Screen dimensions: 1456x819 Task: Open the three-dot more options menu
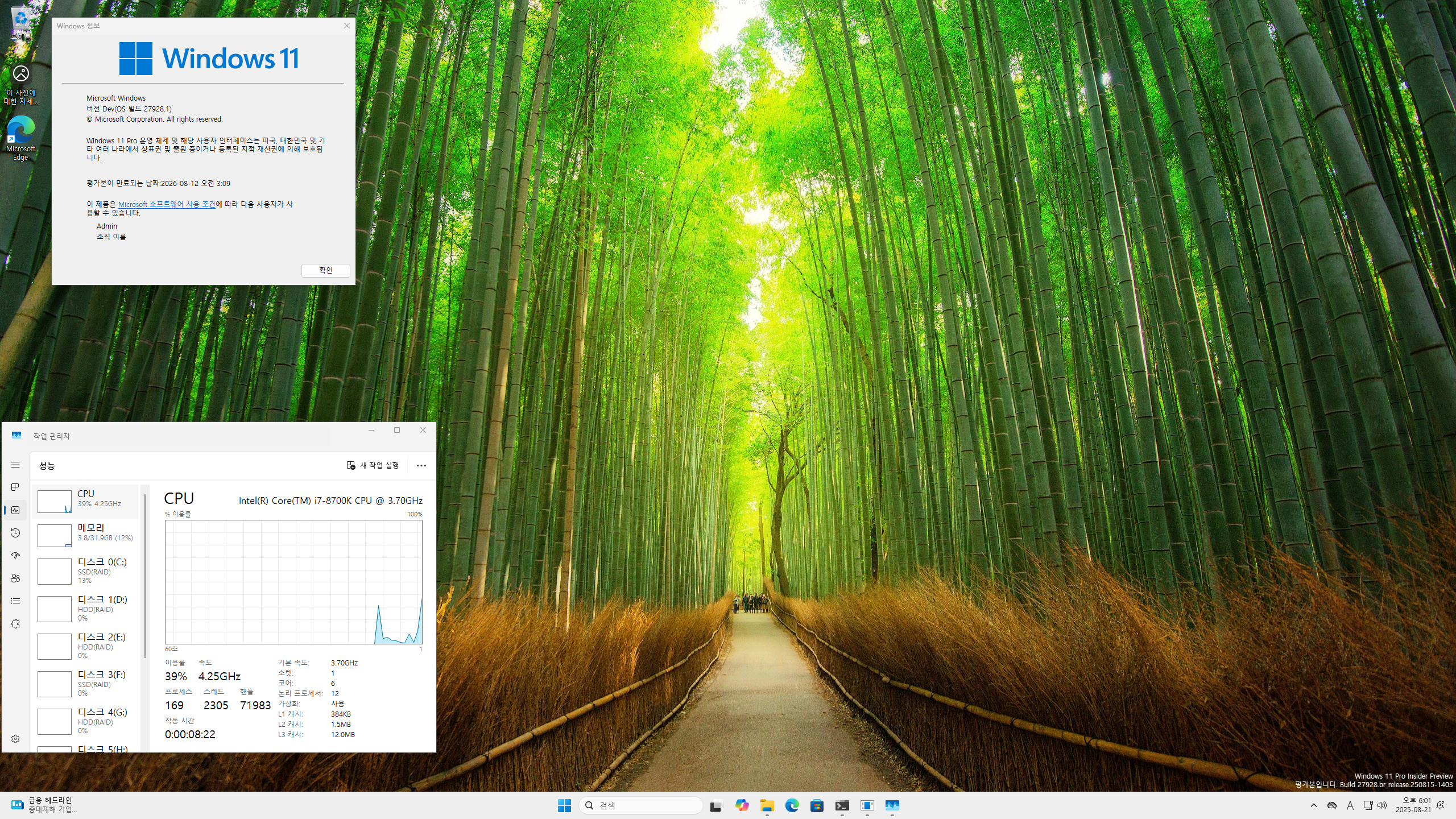(421, 465)
